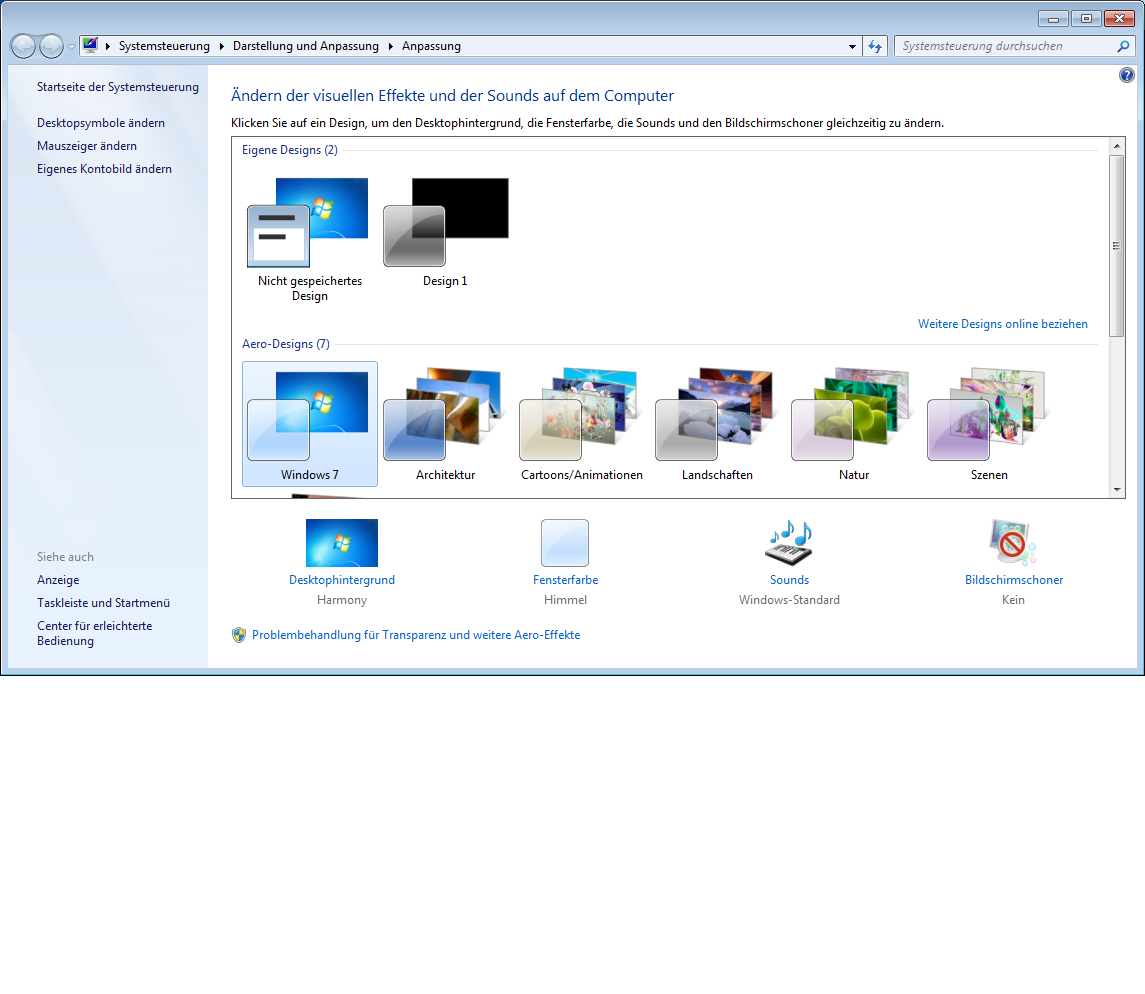Click the Sounds text link
This screenshot has height=994, width=1145.
click(x=789, y=580)
